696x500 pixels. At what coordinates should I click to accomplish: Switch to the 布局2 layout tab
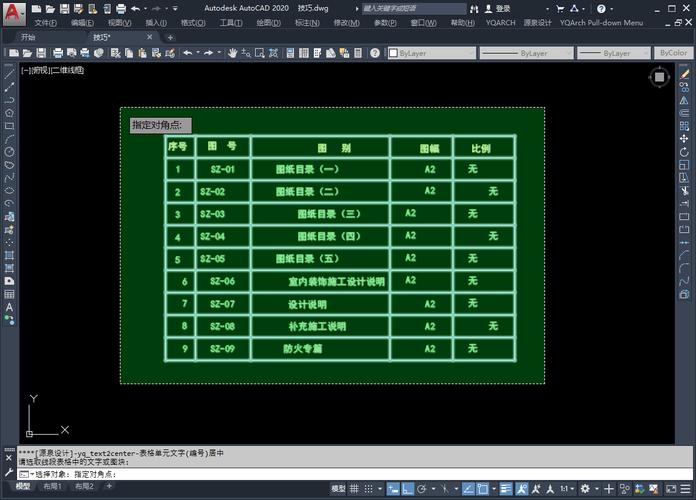pyautogui.click(x=84, y=486)
